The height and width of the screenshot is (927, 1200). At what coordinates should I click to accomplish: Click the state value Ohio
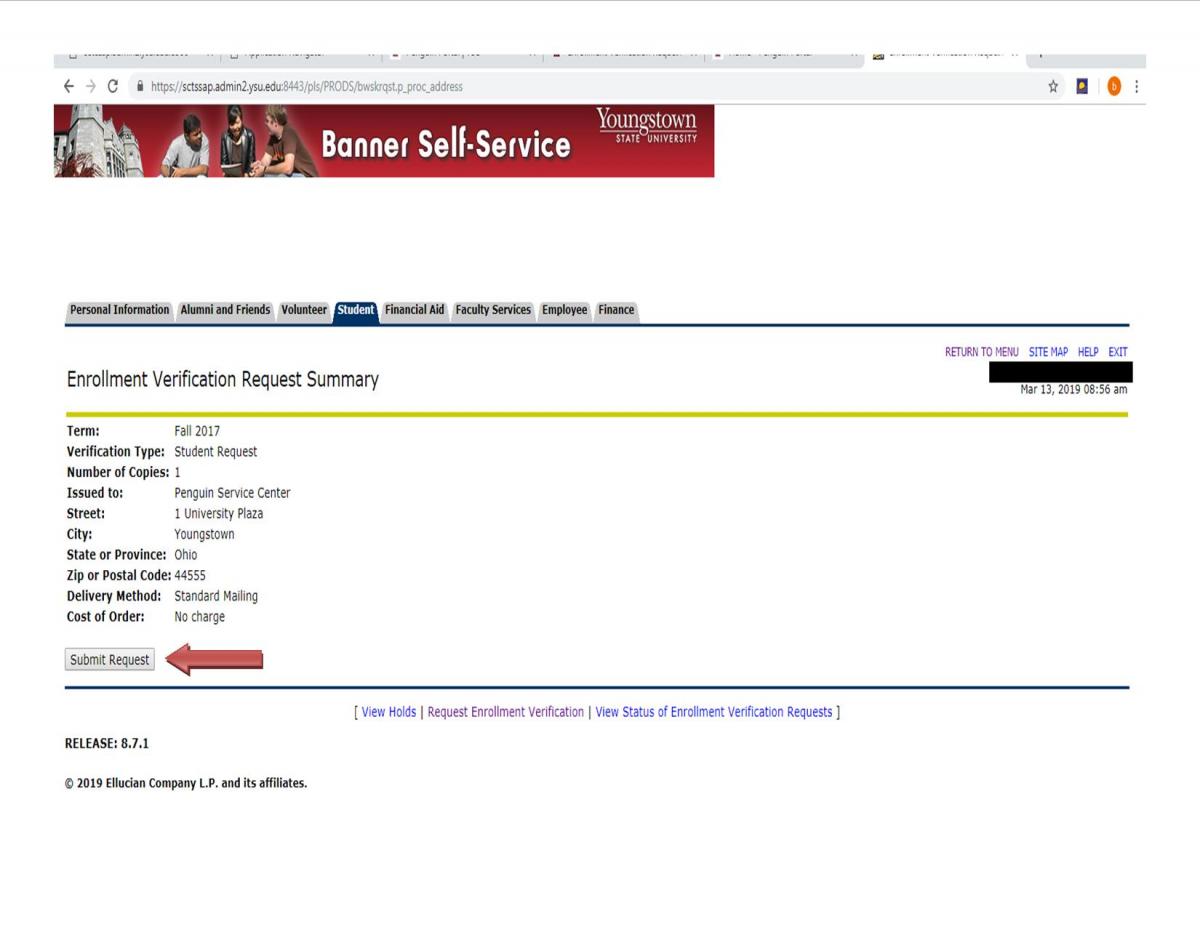coord(186,555)
